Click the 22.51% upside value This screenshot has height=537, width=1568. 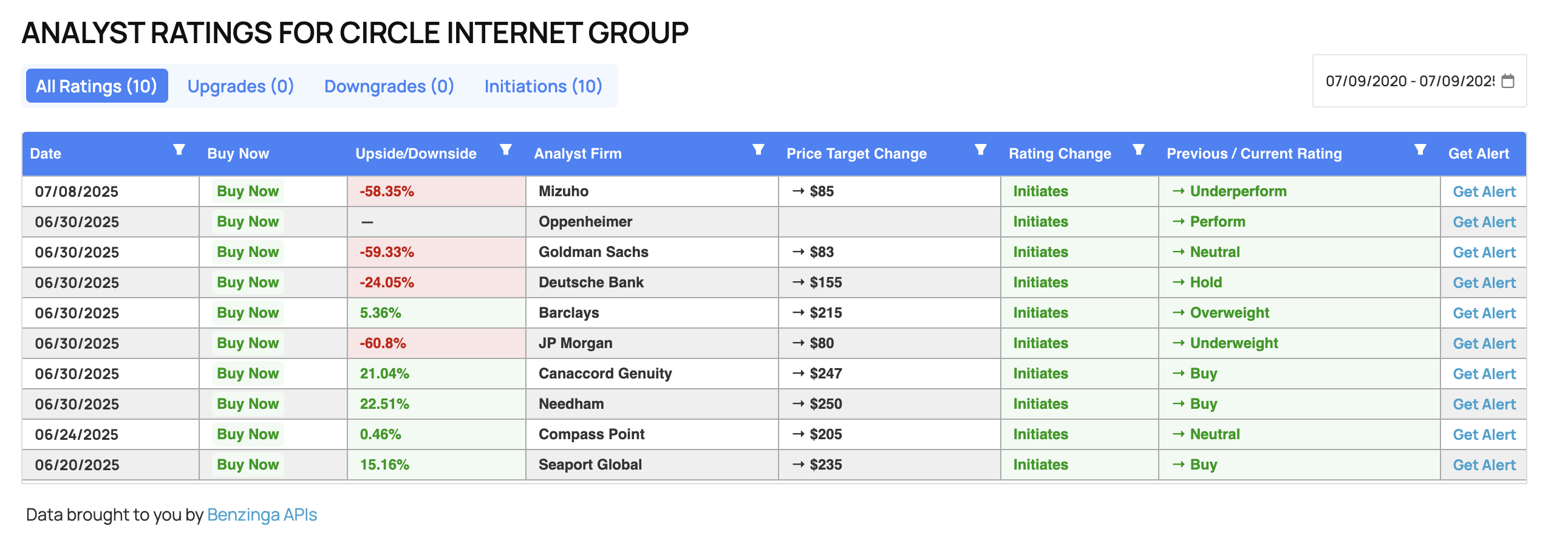click(384, 405)
